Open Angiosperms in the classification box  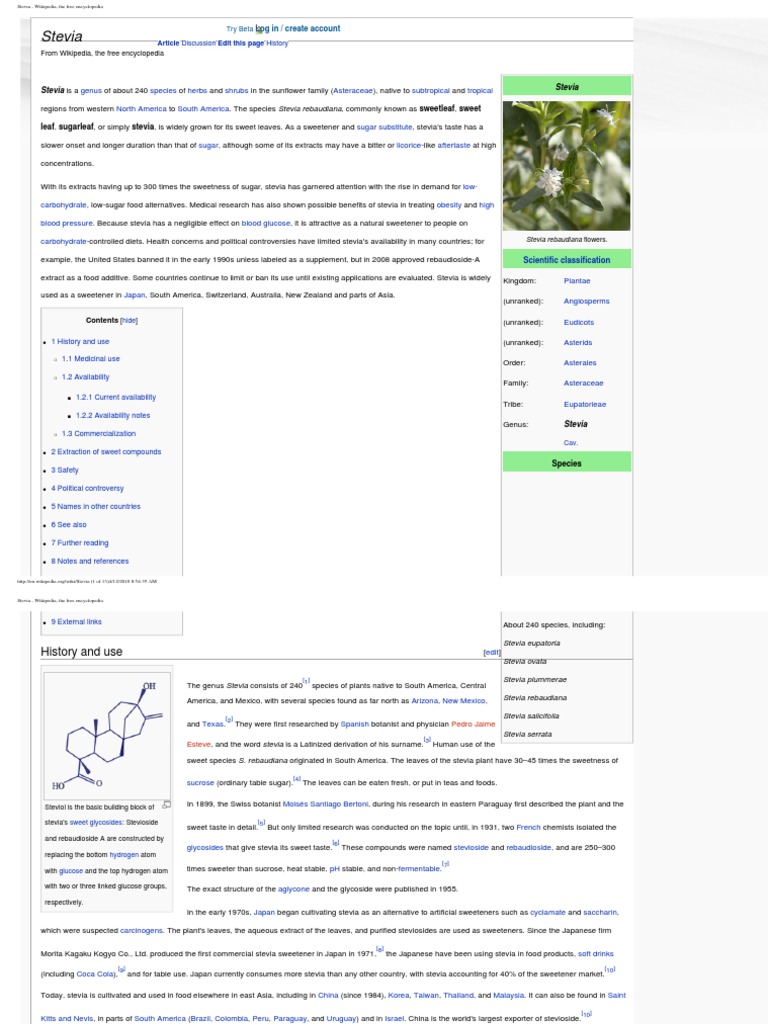click(x=586, y=302)
